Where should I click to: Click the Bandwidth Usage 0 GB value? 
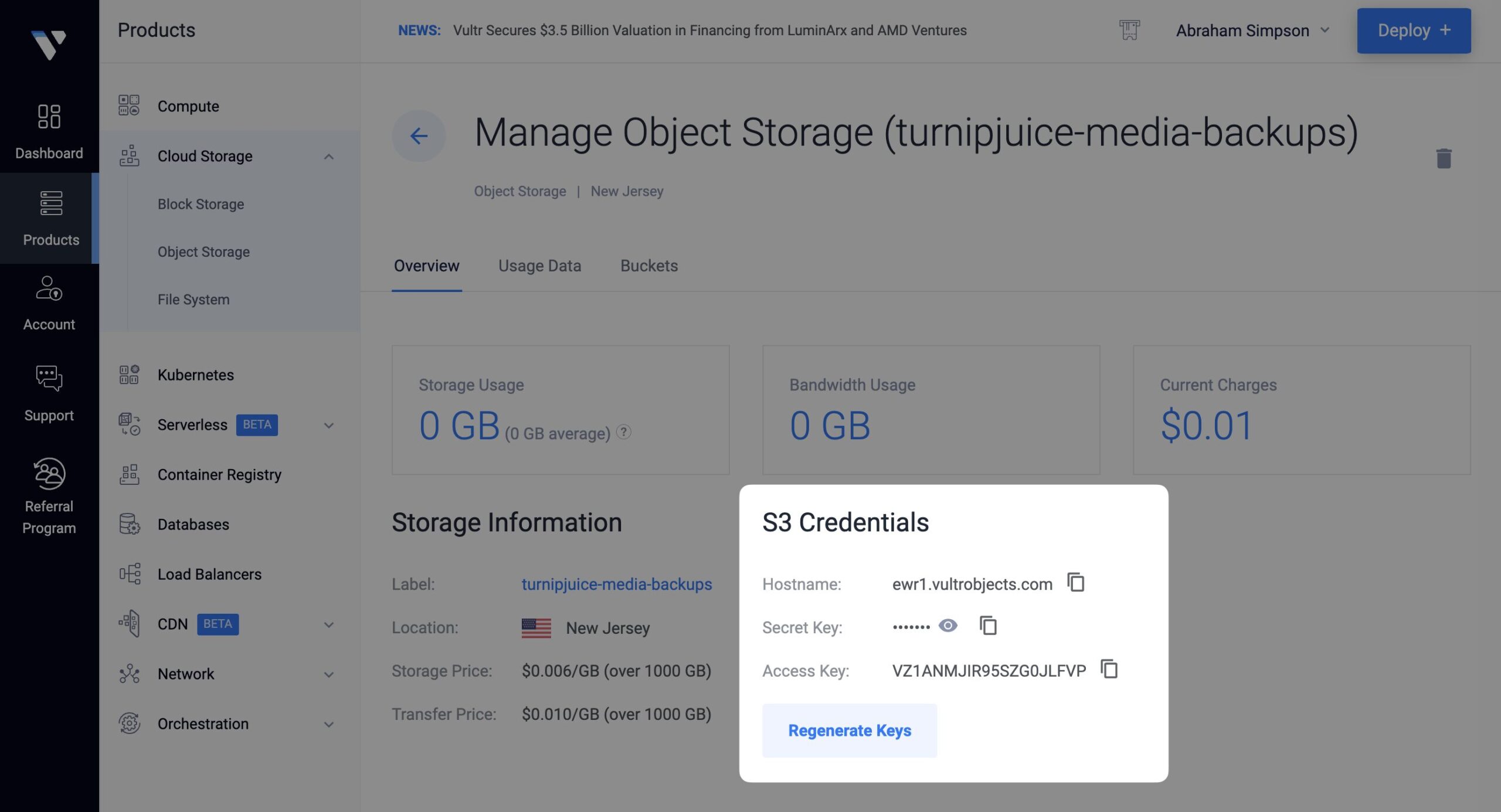point(830,425)
